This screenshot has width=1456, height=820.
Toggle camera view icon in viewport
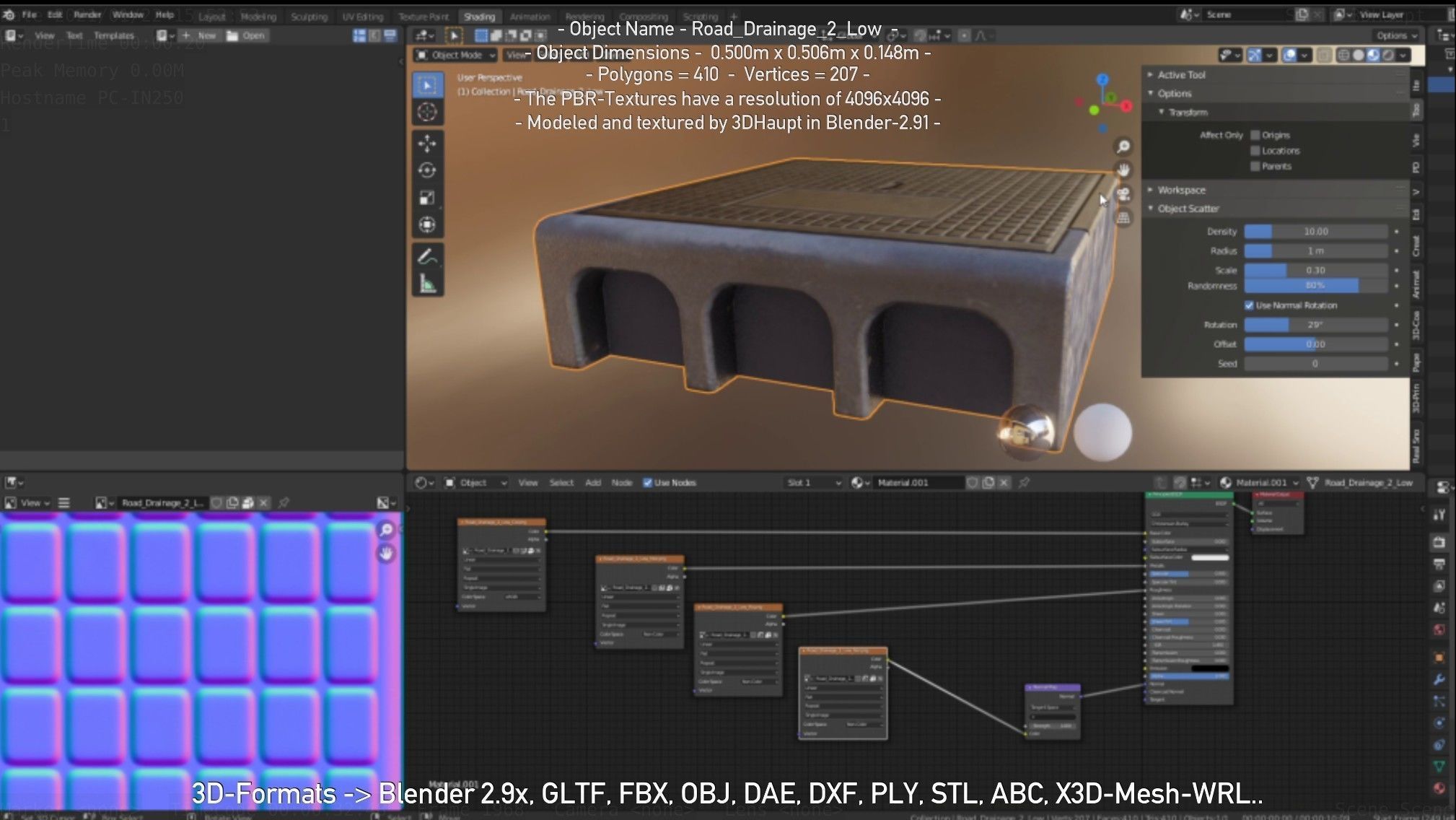1123,193
